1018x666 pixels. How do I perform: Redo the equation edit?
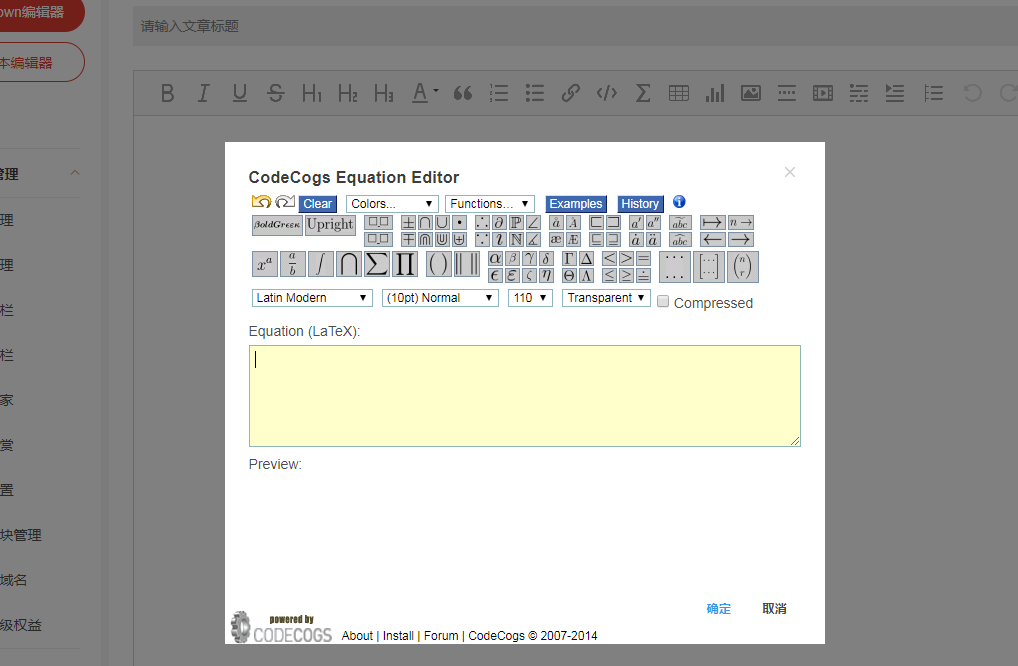click(x=285, y=202)
